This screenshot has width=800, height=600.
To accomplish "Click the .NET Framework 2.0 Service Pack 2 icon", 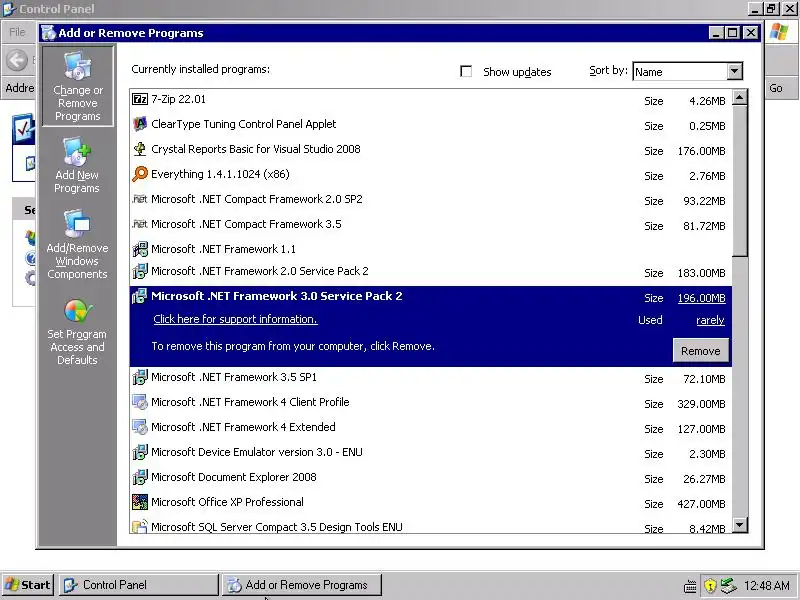I will 140,271.
